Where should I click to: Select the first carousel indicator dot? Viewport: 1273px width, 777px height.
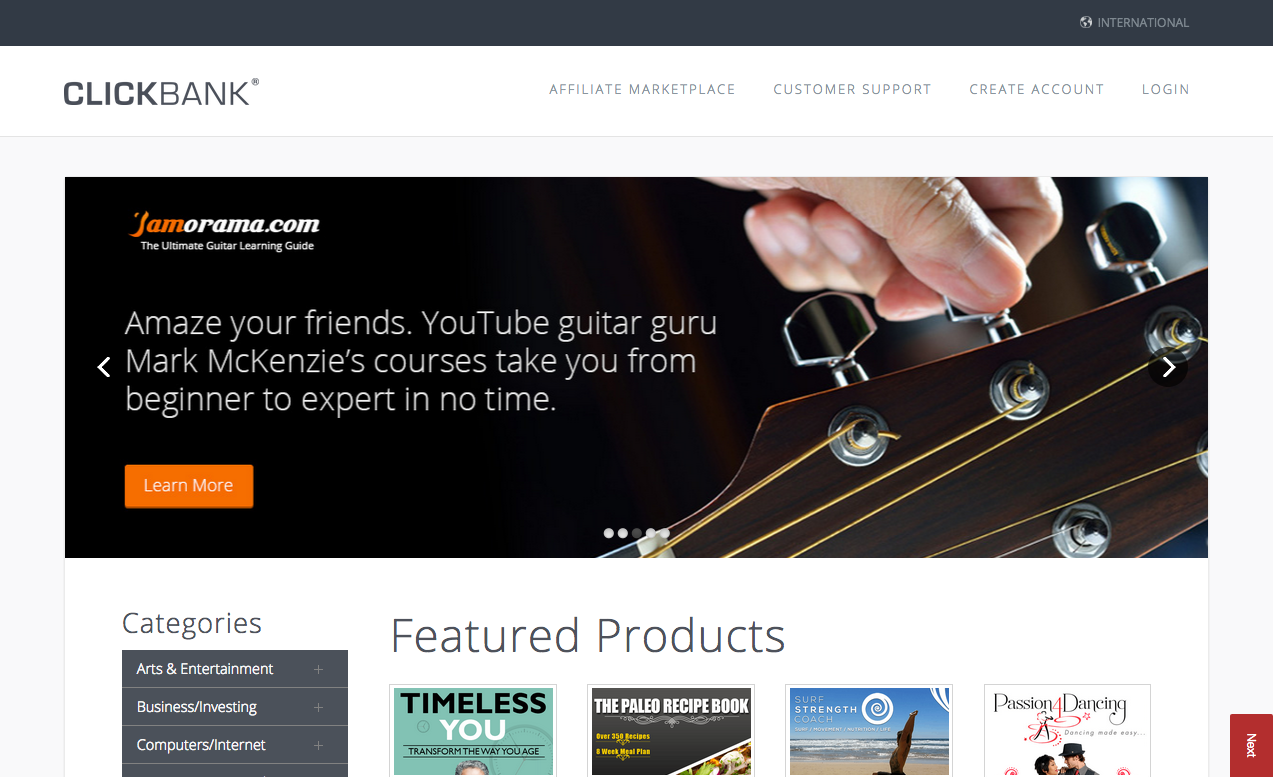tap(608, 533)
